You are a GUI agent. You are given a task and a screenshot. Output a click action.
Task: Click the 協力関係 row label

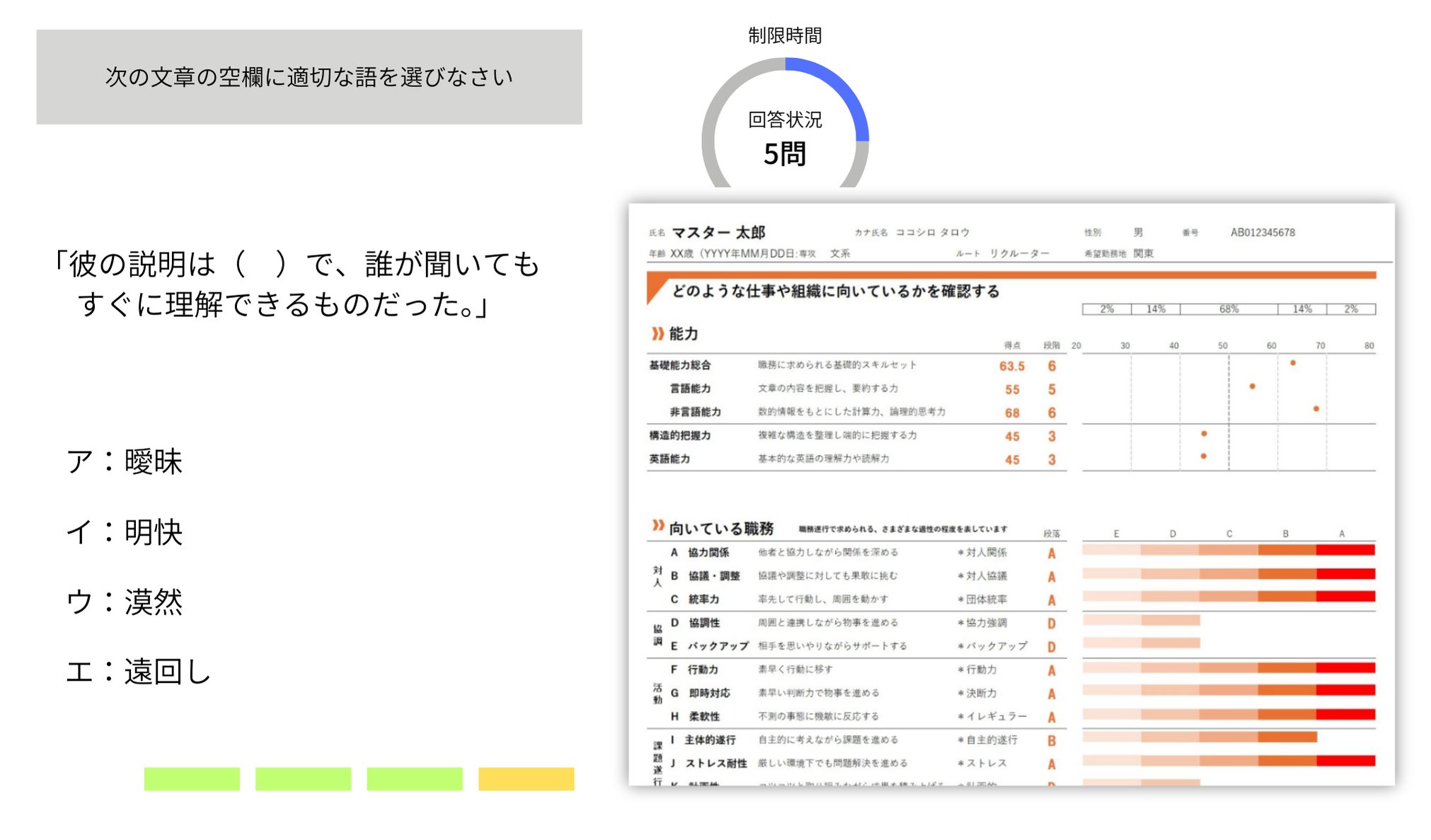point(708,552)
